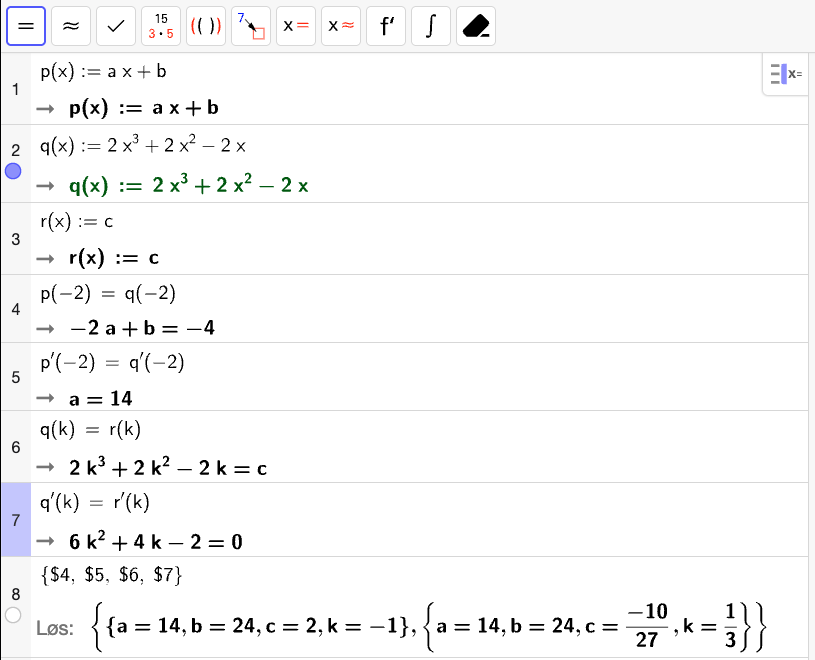Select the Expand parentheses tool

[206, 27]
